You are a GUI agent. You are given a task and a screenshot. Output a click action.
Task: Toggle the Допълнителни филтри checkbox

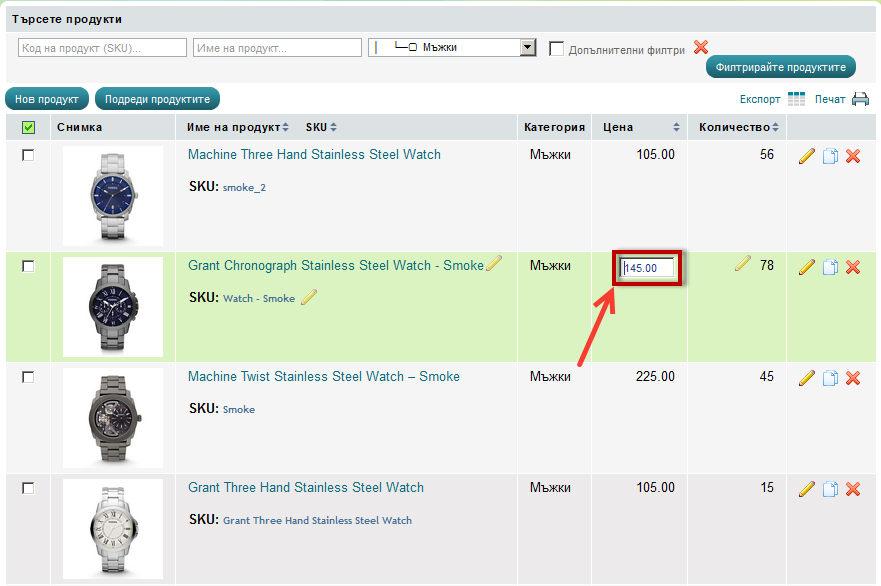click(x=557, y=48)
